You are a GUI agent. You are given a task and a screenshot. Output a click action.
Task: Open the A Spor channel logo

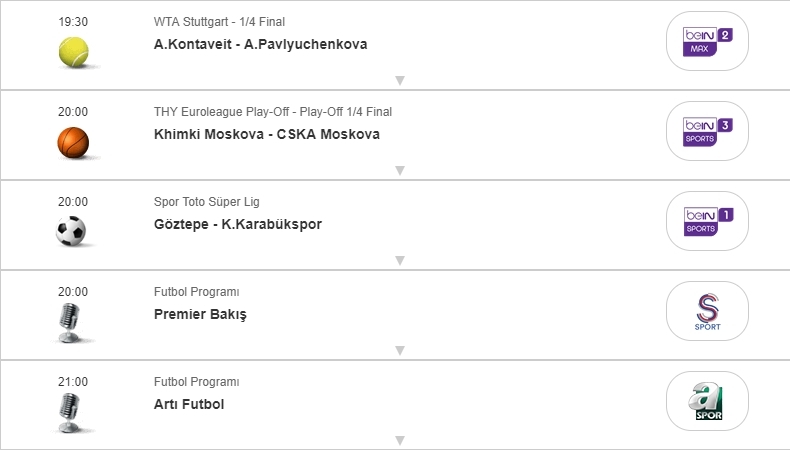[x=707, y=401]
